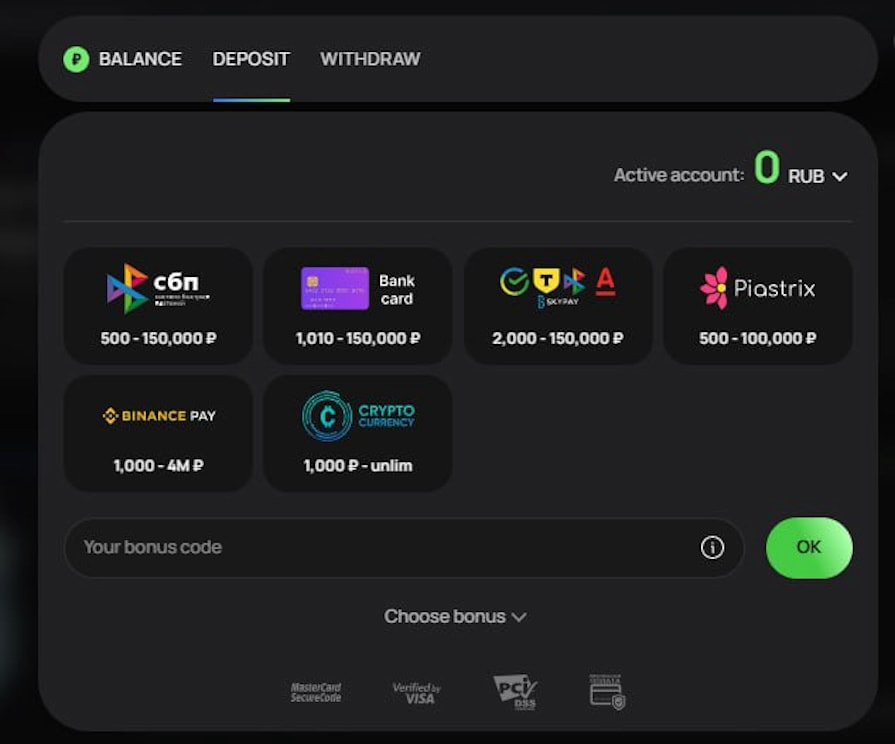Select Binance Pay deposit method
The image size is (895, 744).
[x=158, y=433]
